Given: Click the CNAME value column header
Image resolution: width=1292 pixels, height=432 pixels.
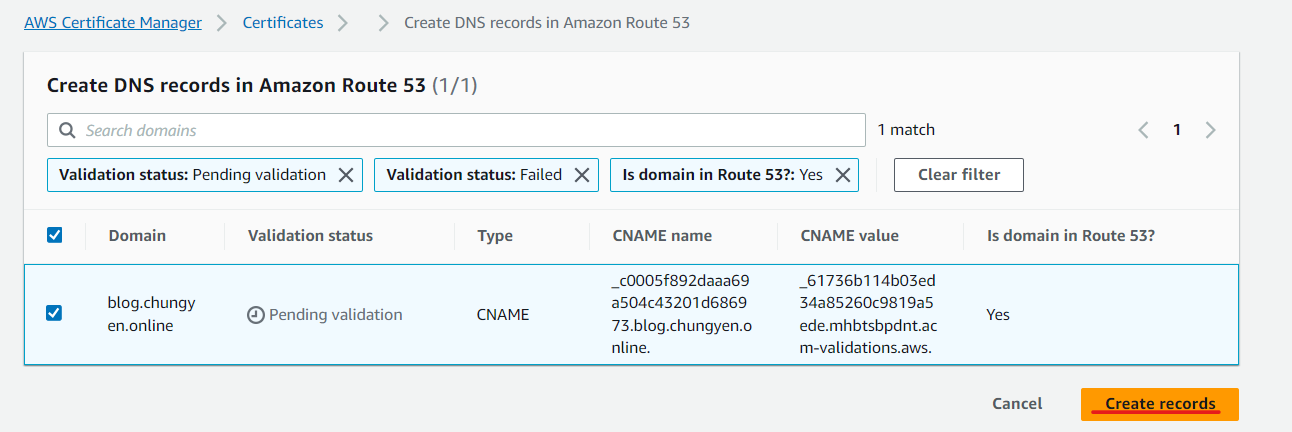Looking at the screenshot, I should pos(850,236).
